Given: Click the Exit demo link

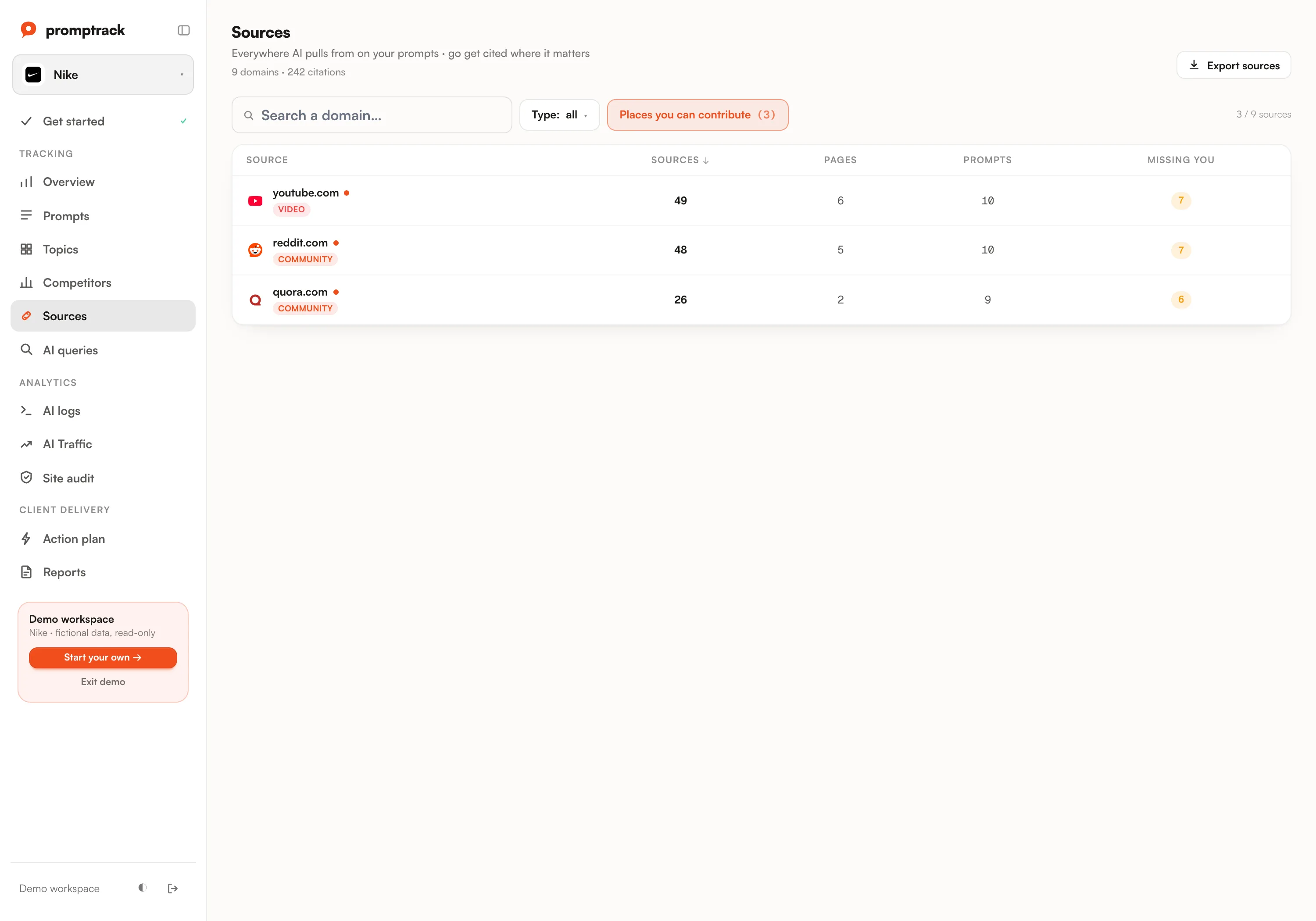Looking at the screenshot, I should pyautogui.click(x=103, y=682).
